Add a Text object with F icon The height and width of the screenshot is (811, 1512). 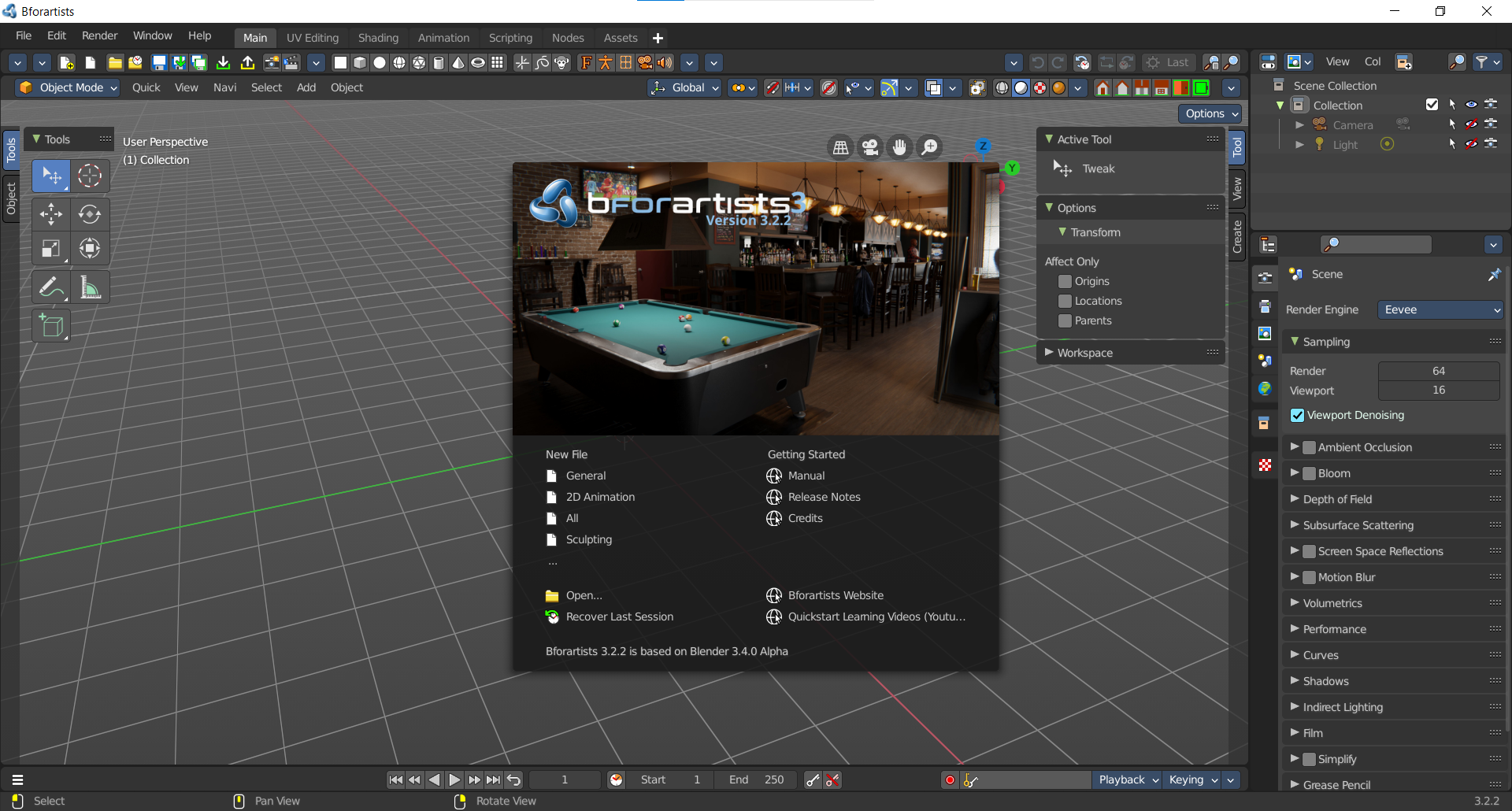coord(586,63)
